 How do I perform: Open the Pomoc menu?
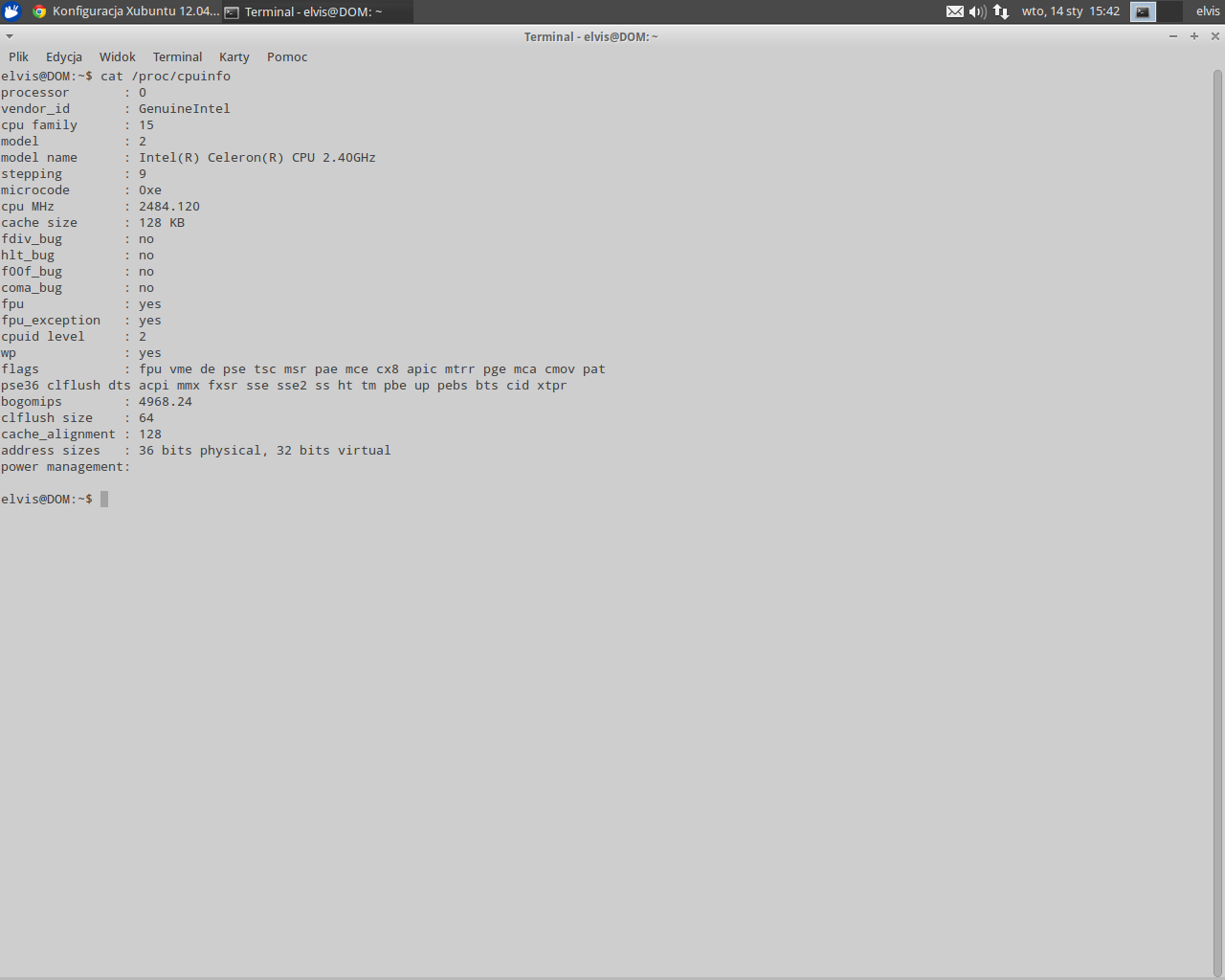(x=287, y=56)
